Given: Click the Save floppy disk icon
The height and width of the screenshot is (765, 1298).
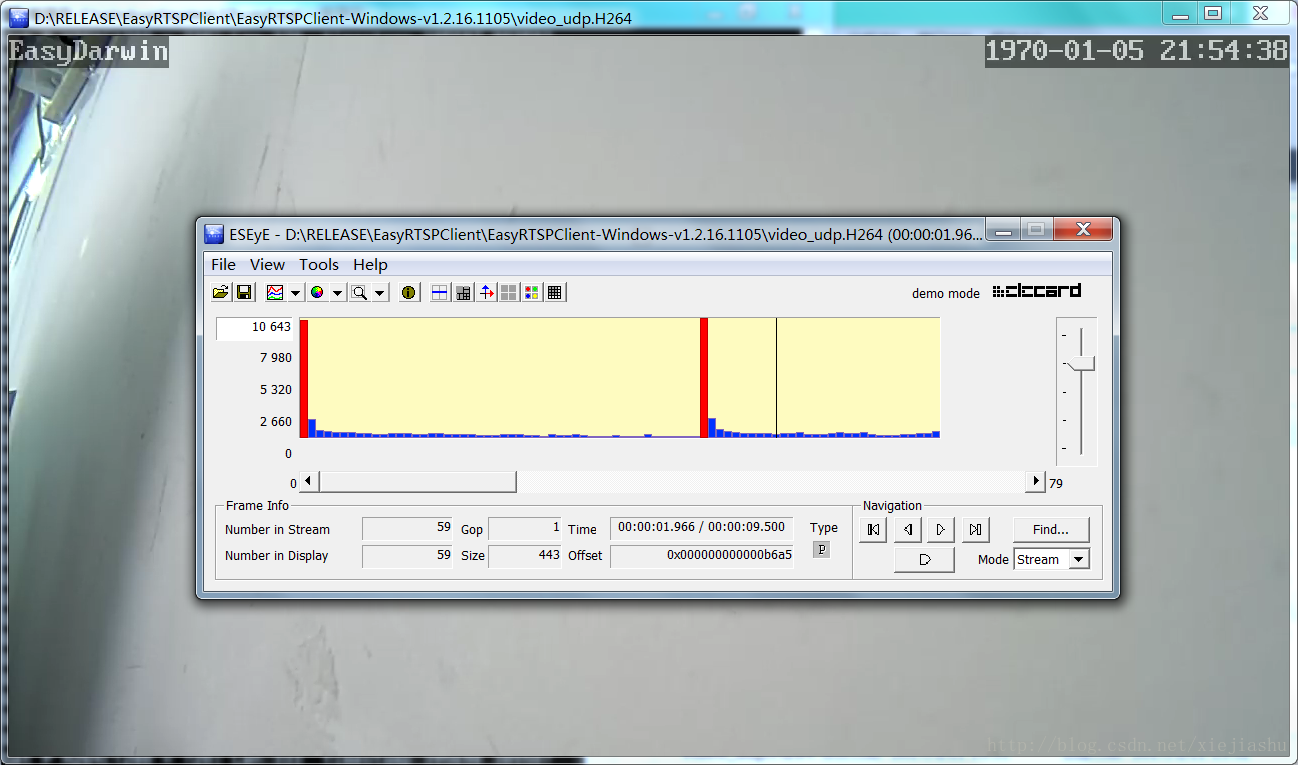Looking at the screenshot, I should point(243,292).
